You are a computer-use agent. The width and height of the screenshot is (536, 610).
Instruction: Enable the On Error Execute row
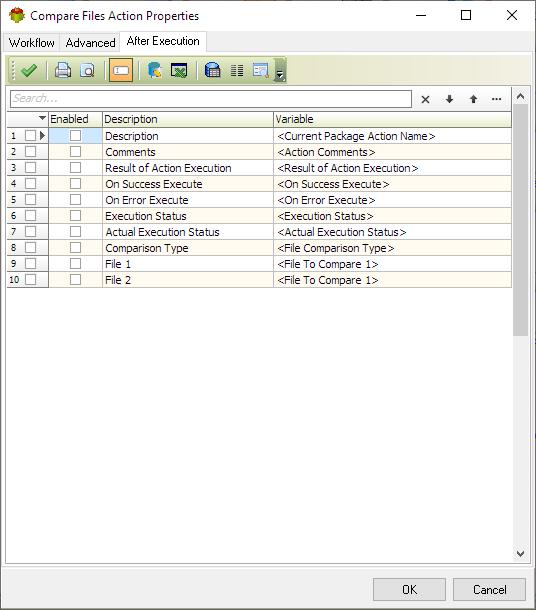tap(75, 199)
